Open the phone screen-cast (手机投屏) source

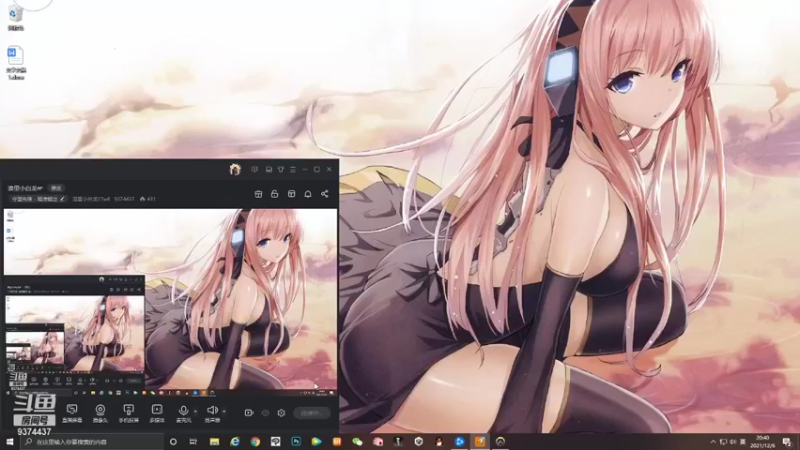129,413
